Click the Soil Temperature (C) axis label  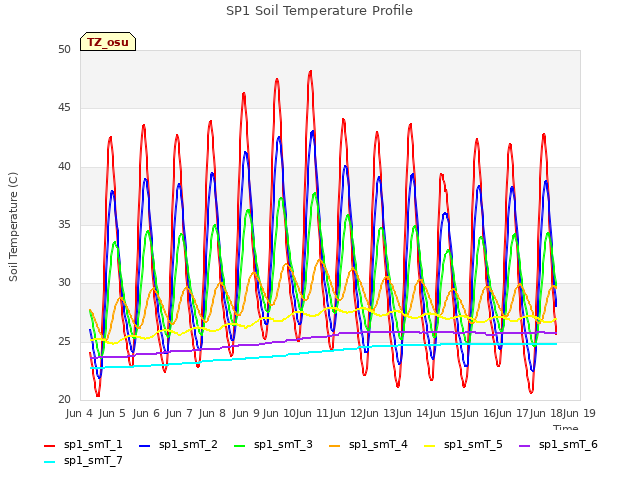(13, 227)
